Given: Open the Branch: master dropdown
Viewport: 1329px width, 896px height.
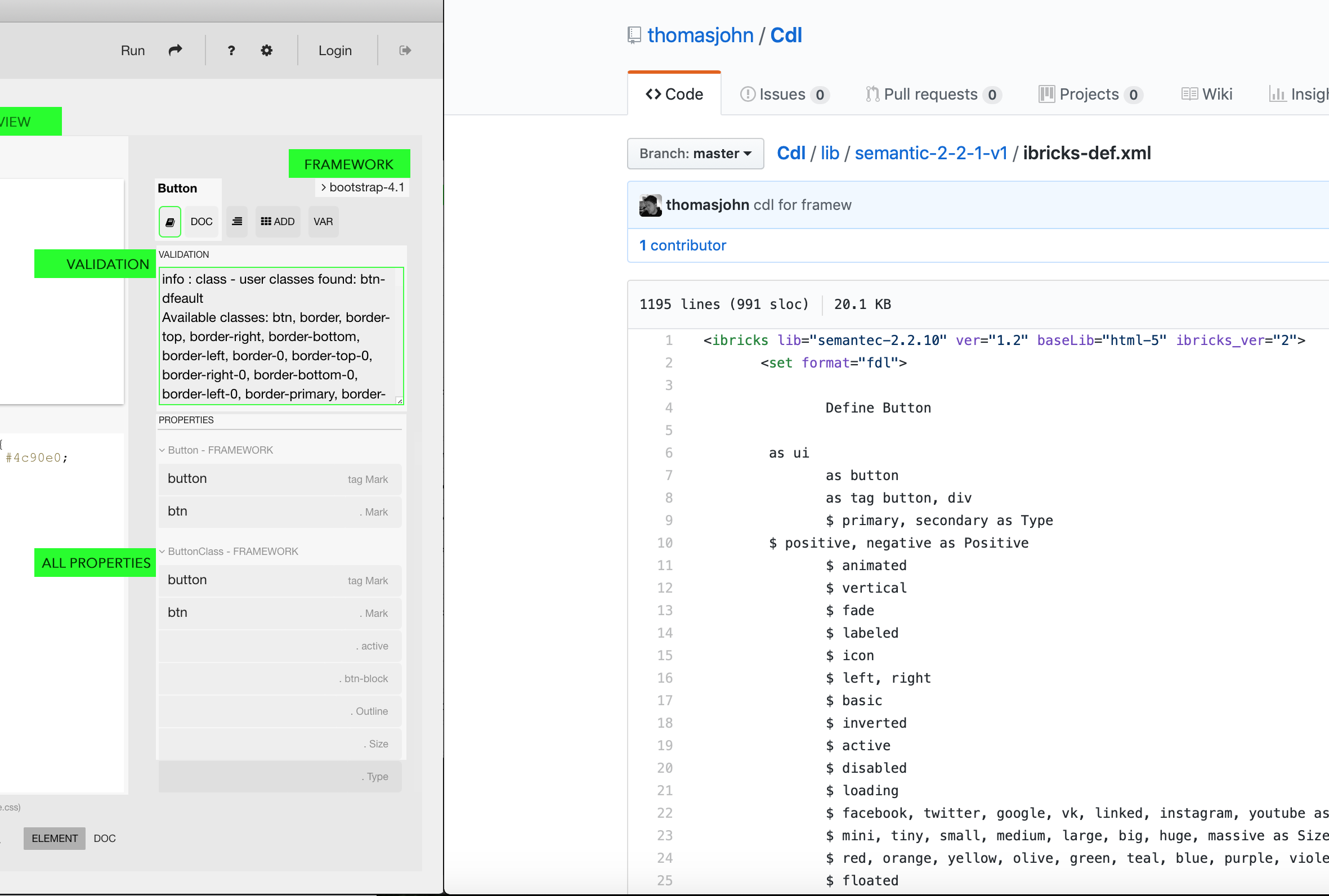Looking at the screenshot, I should tap(695, 153).
